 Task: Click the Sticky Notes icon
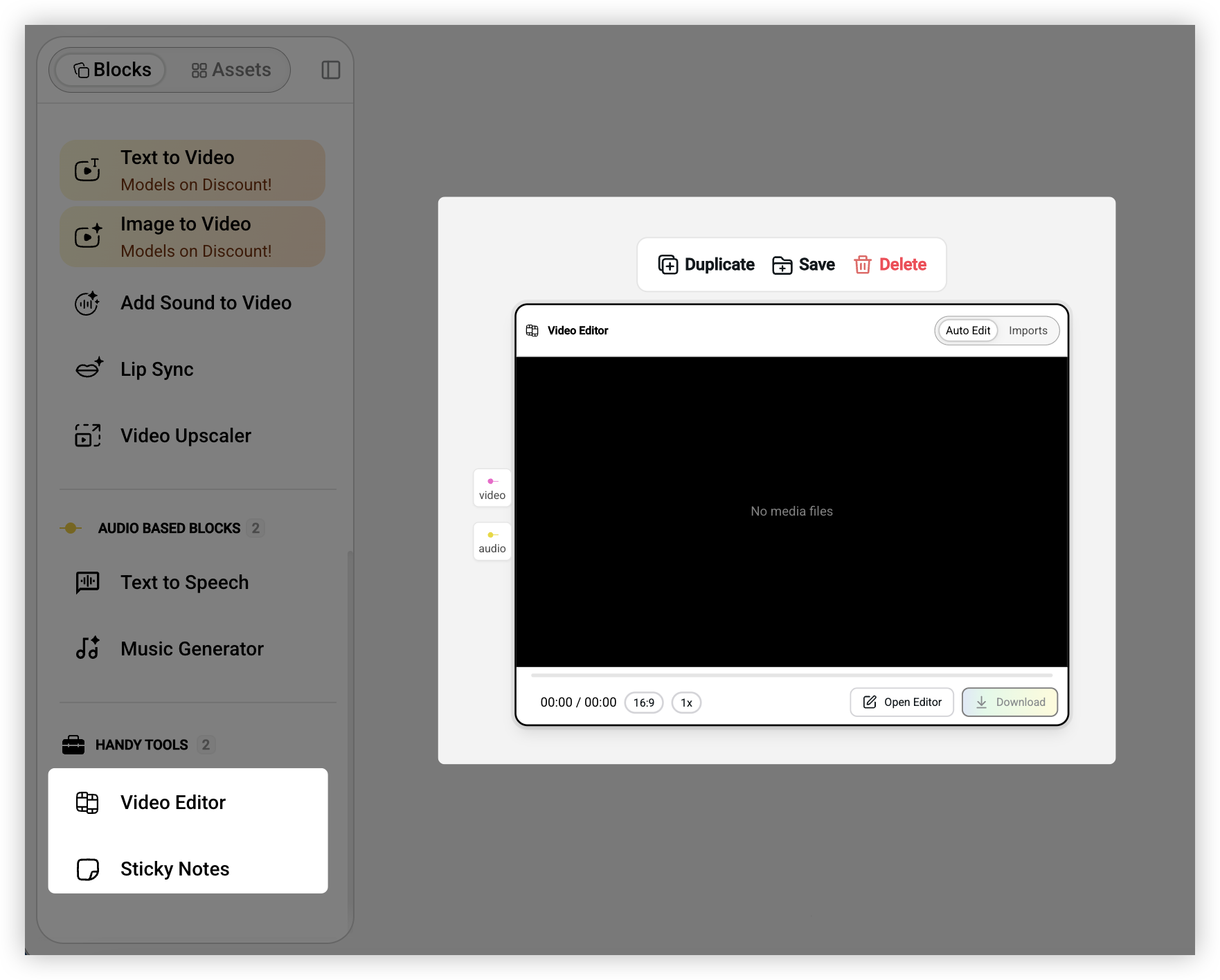[x=87, y=869]
